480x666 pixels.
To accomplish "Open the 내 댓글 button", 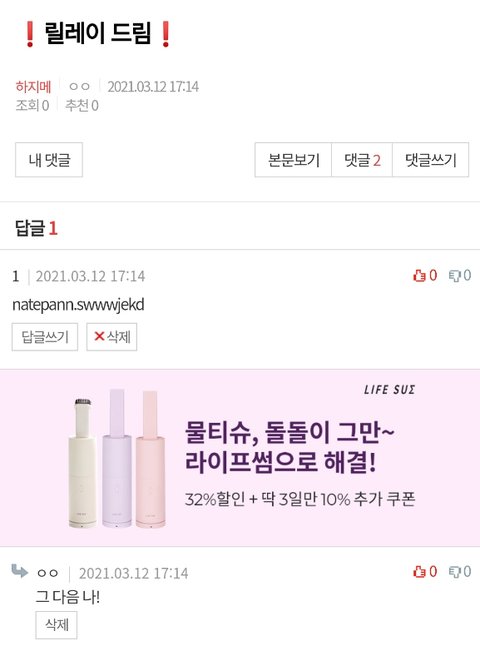I will [49, 160].
